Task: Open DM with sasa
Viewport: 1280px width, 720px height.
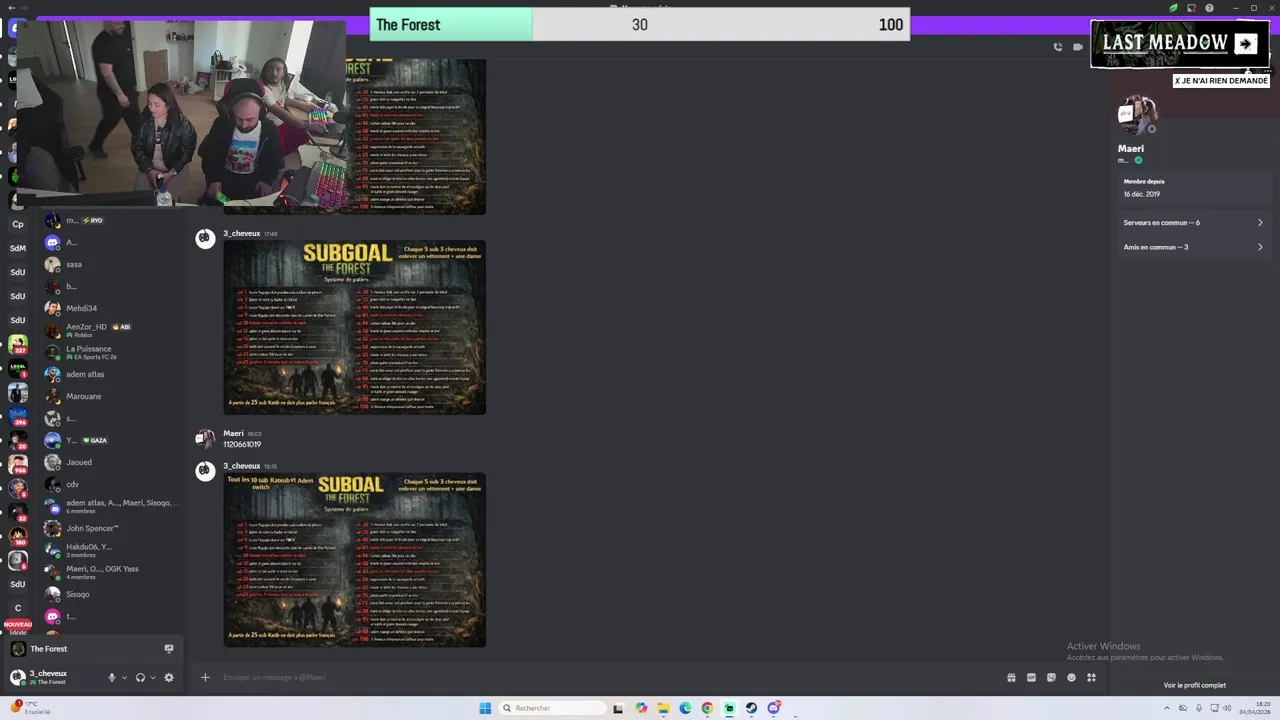Action: point(110,264)
